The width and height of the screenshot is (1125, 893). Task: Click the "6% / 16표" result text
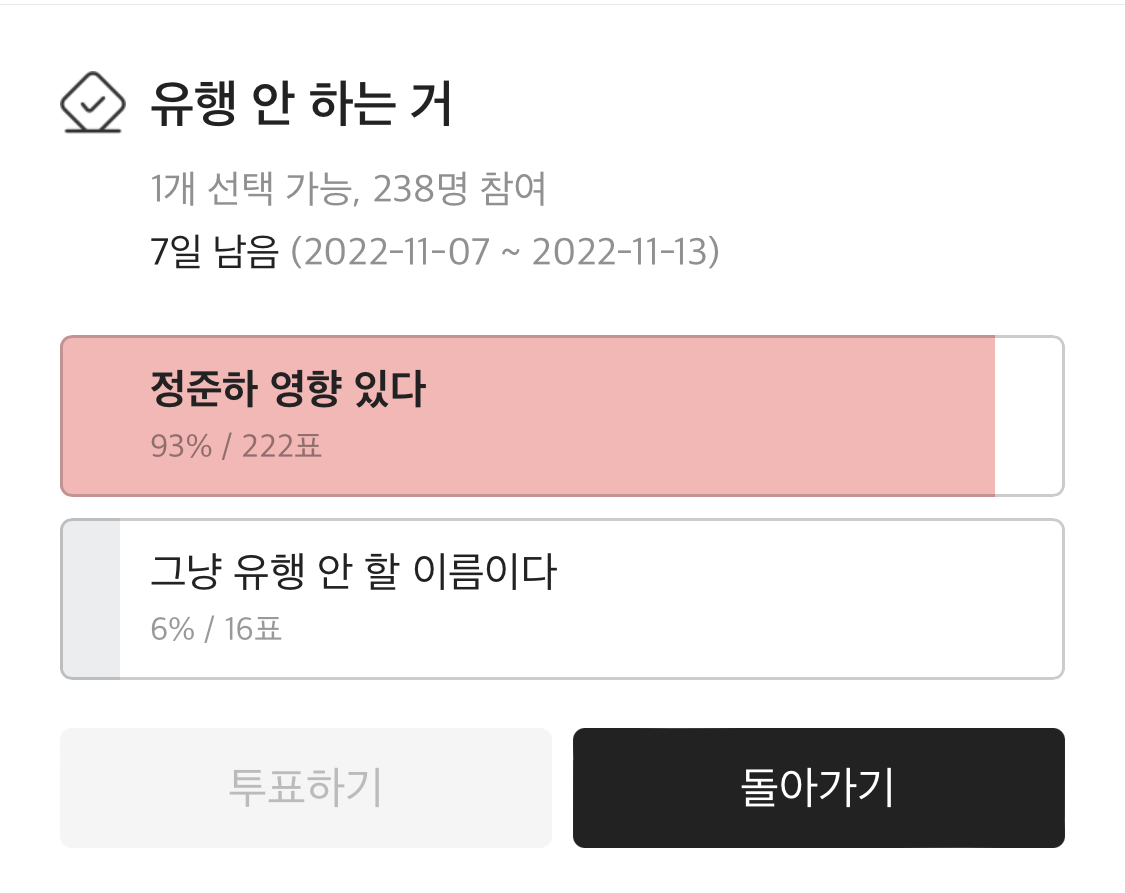216,630
